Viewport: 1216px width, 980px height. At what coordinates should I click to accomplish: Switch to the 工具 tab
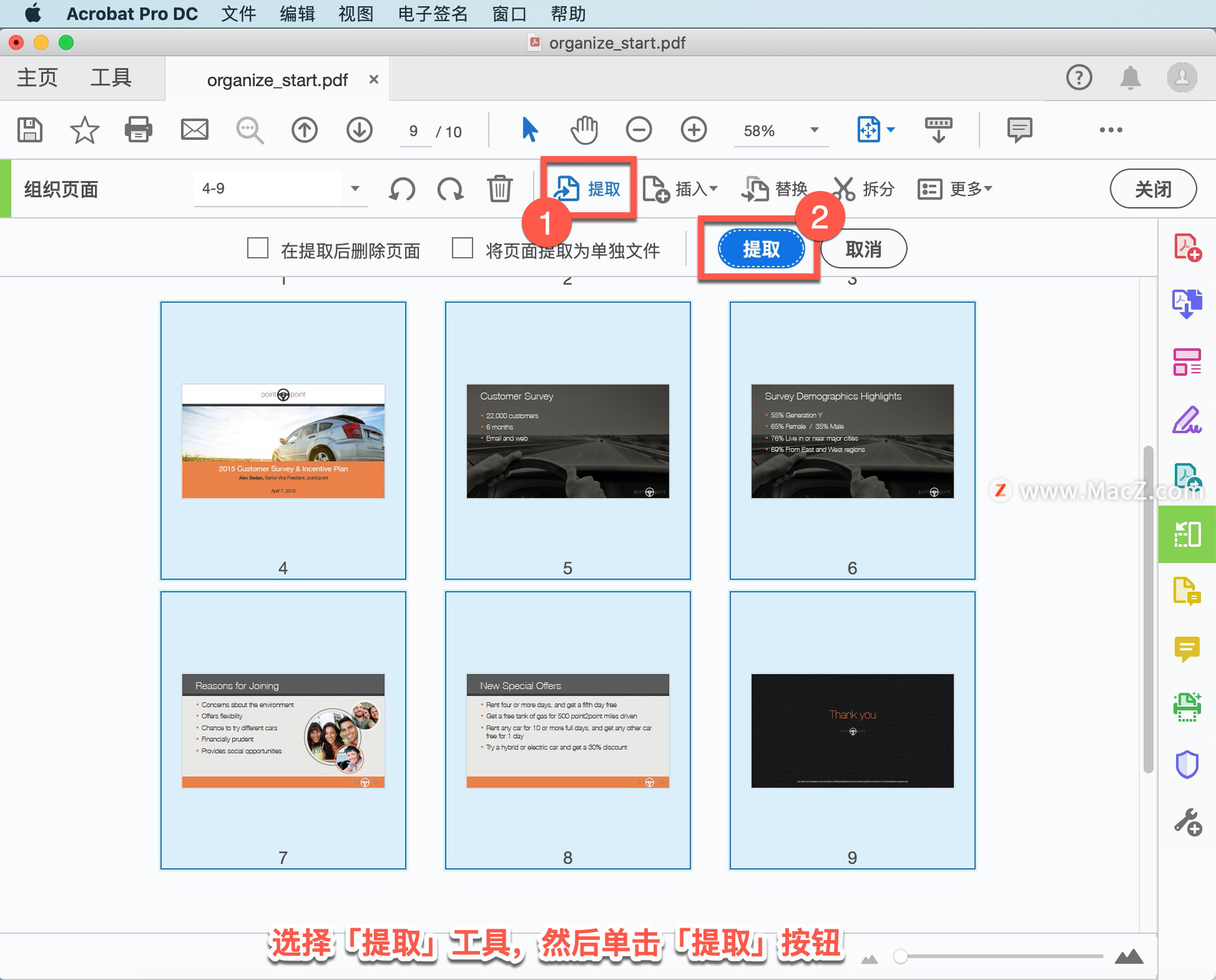point(111,78)
